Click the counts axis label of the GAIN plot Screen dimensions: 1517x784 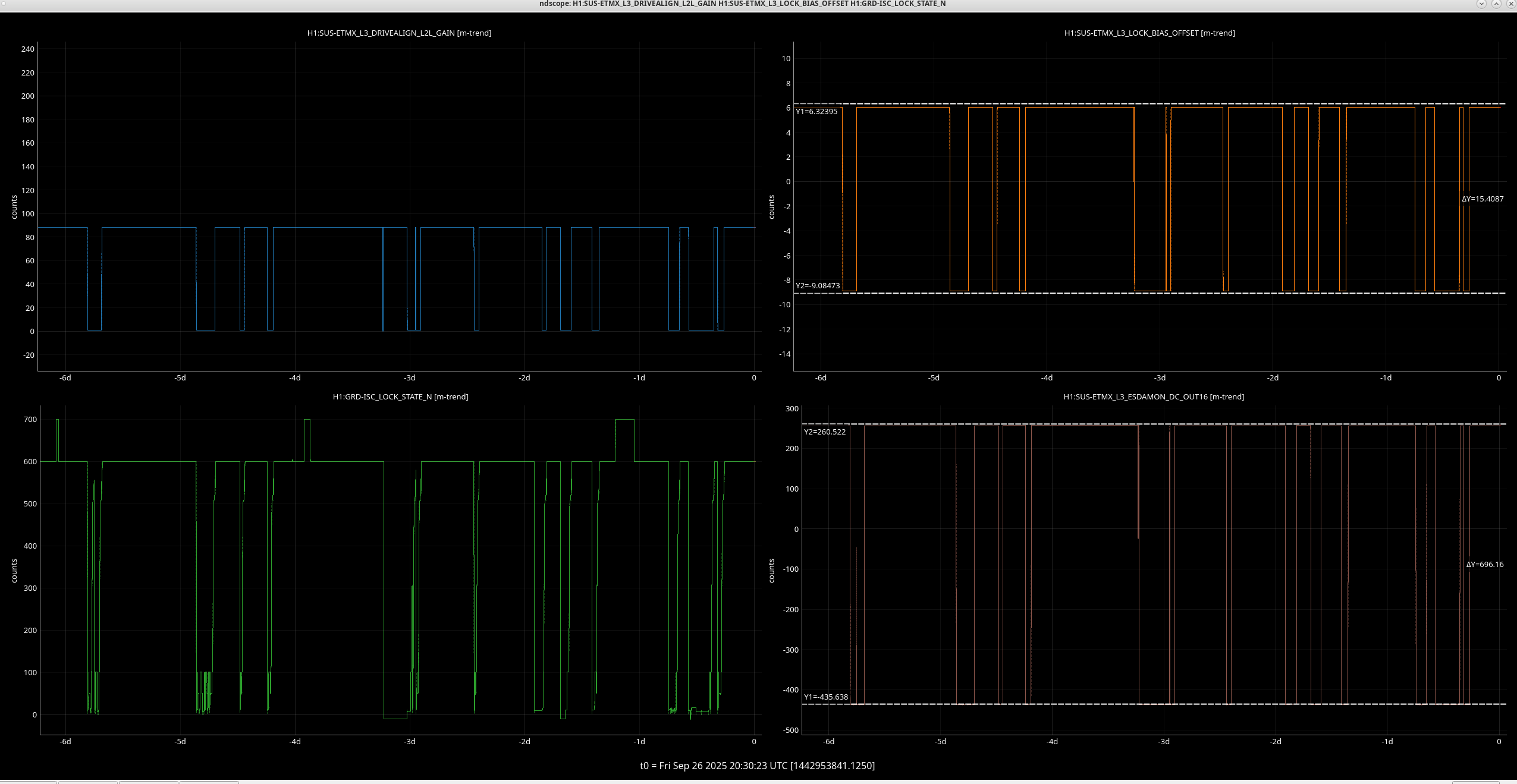(x=14, y=207)
